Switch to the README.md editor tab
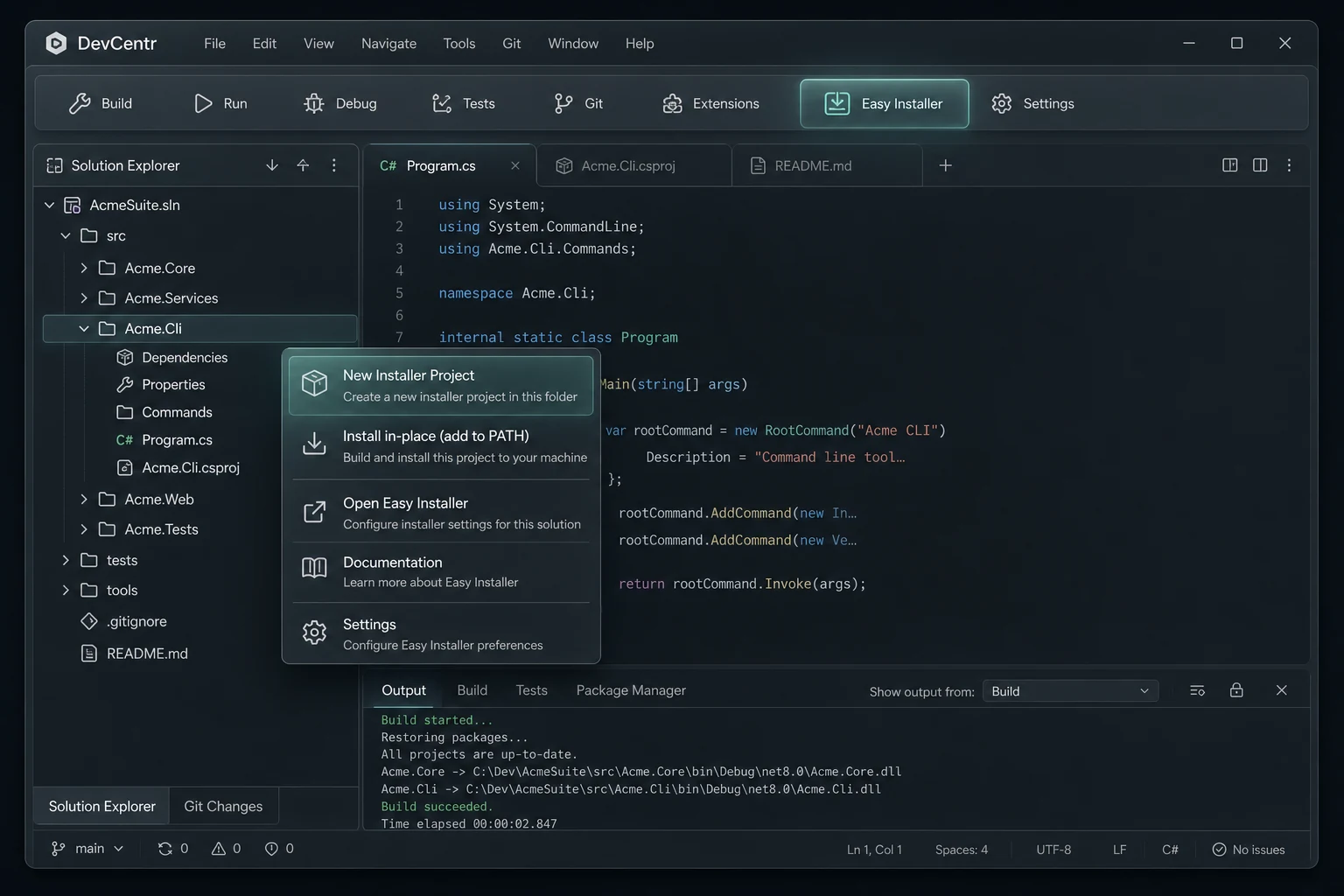This screenshot has height=896, width=1344. [x=827, y=165]
